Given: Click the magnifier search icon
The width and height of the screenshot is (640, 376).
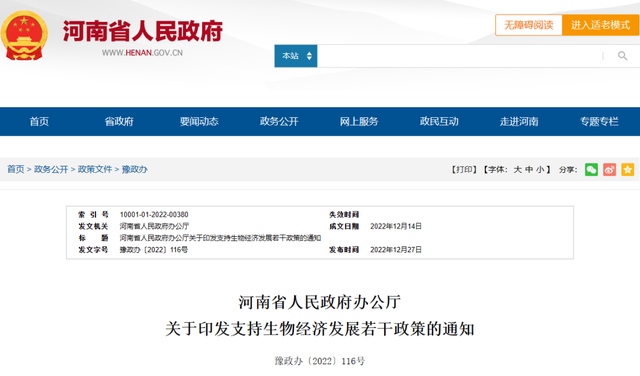Looking at the screenshot, I should point(622,56).
